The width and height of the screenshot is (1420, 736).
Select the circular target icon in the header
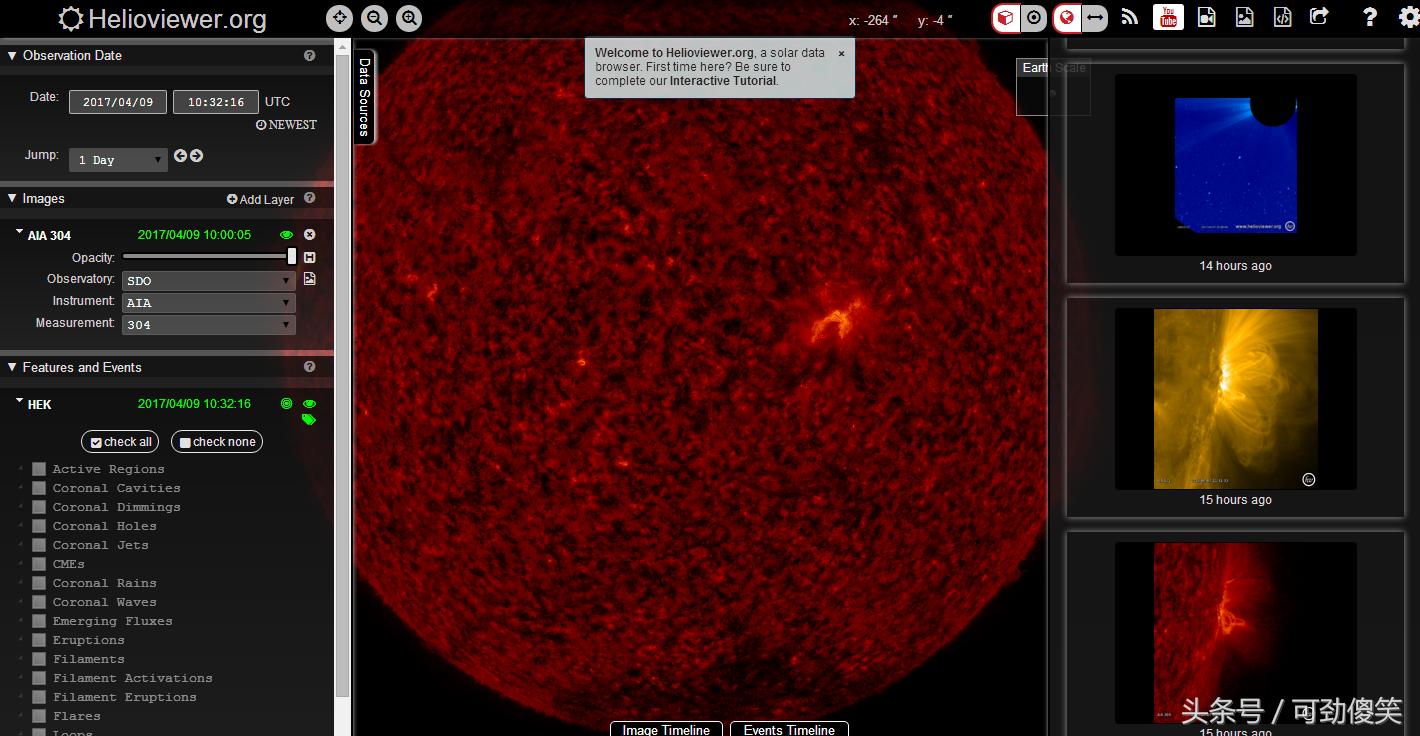pos(1034,18)
